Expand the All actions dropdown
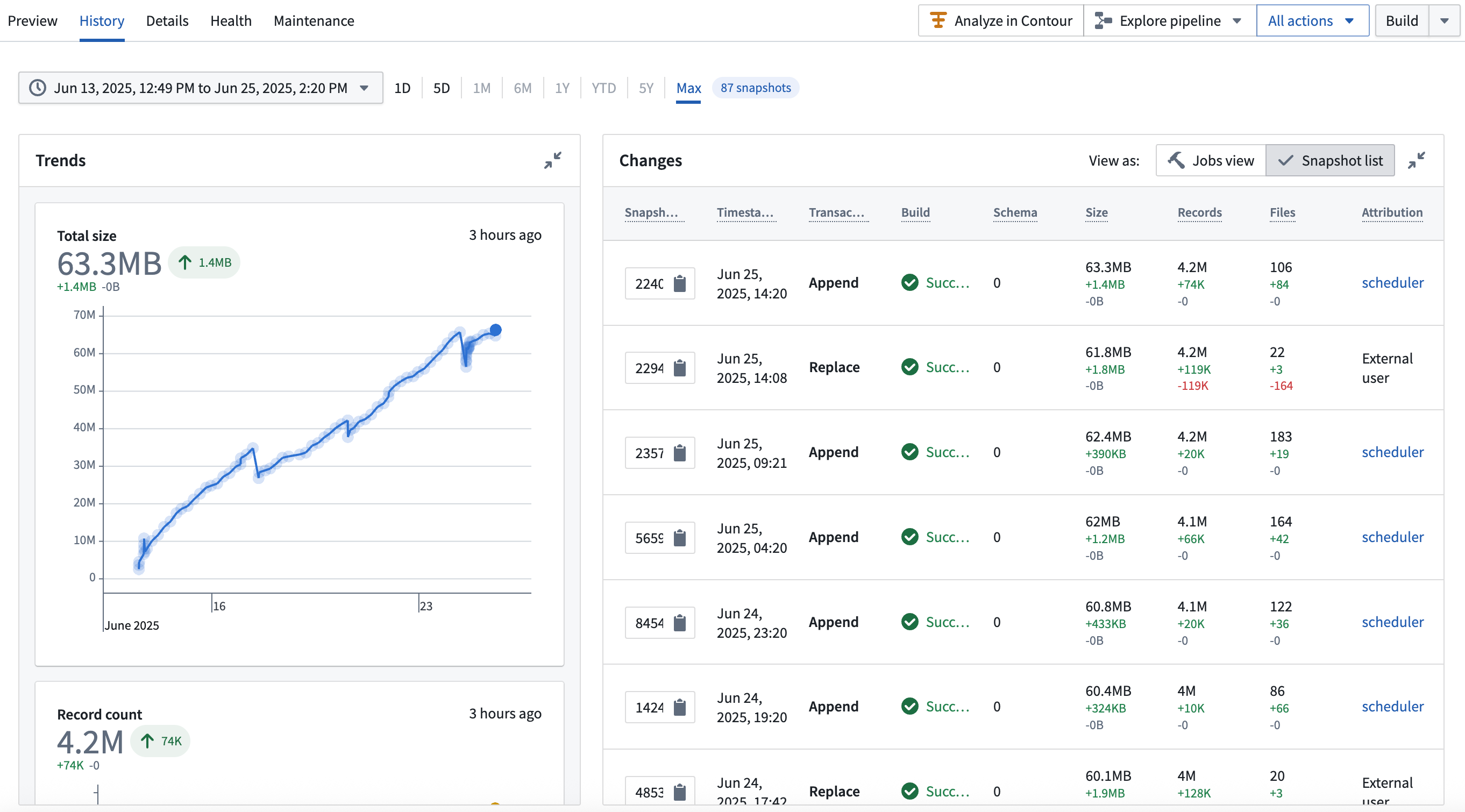The width and height of the screenshot is (1465, 812). coord(1311,21)
